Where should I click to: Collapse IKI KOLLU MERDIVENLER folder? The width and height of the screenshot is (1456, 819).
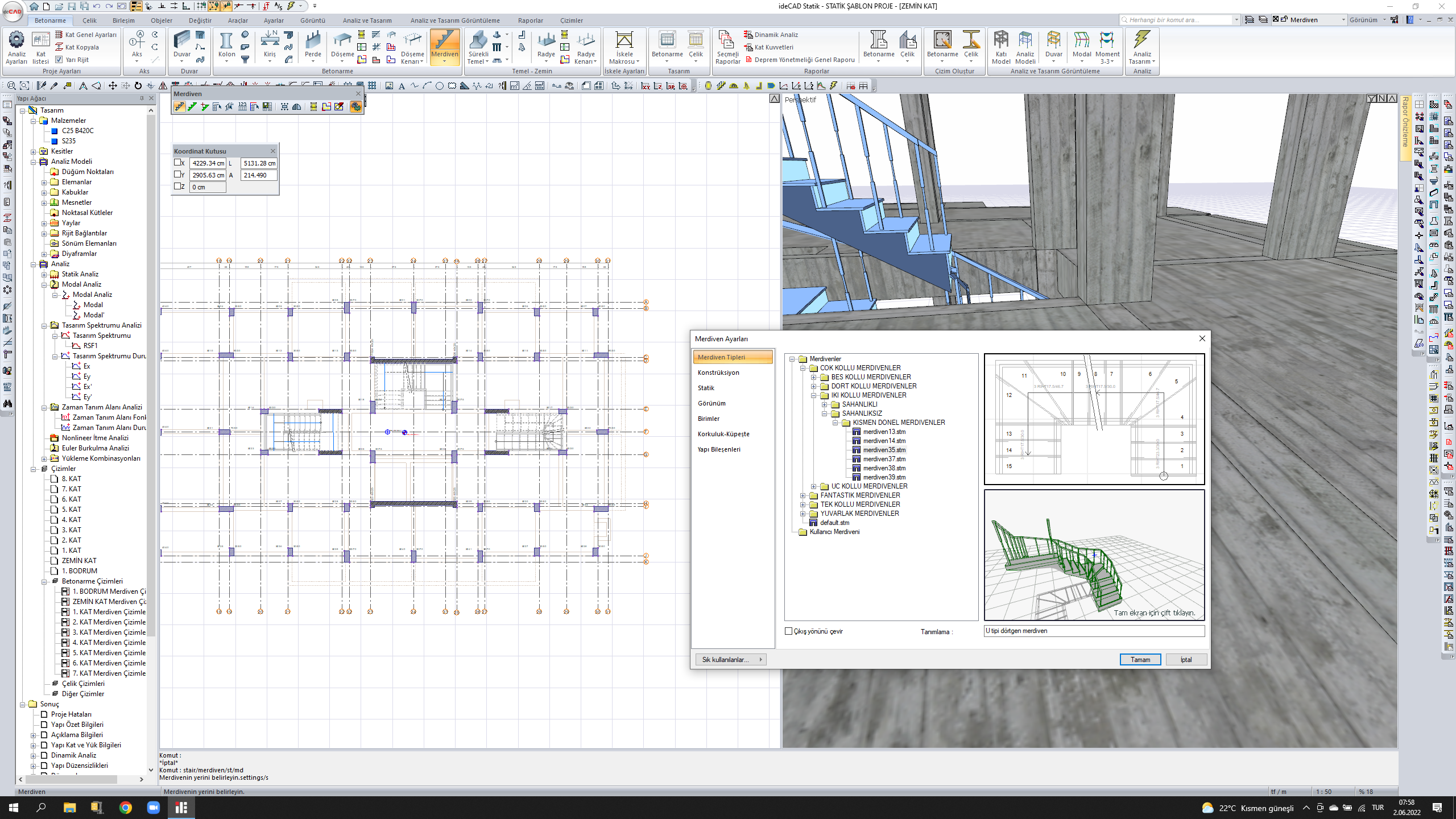coord(813,395)
